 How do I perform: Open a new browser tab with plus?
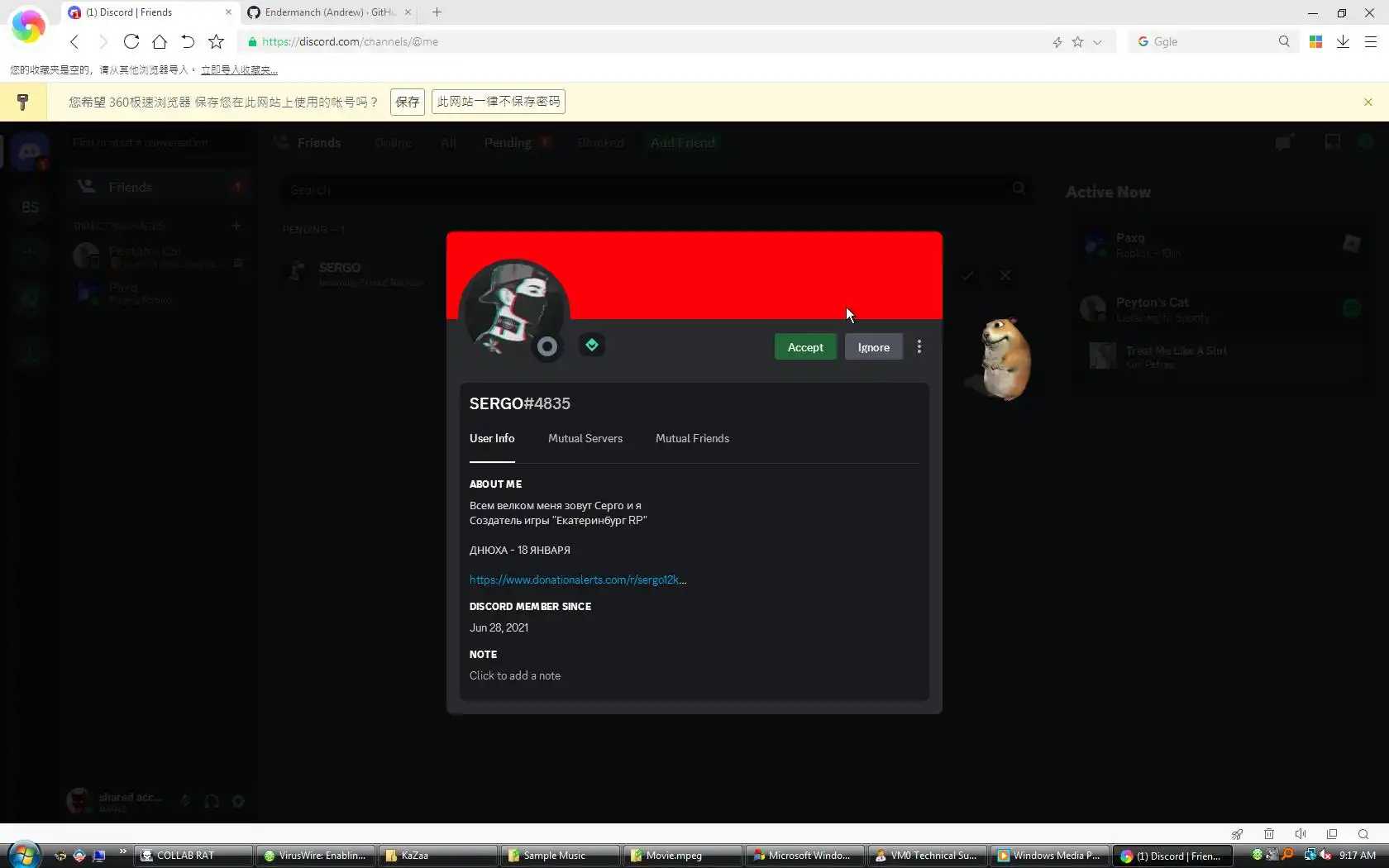point(437,12)
